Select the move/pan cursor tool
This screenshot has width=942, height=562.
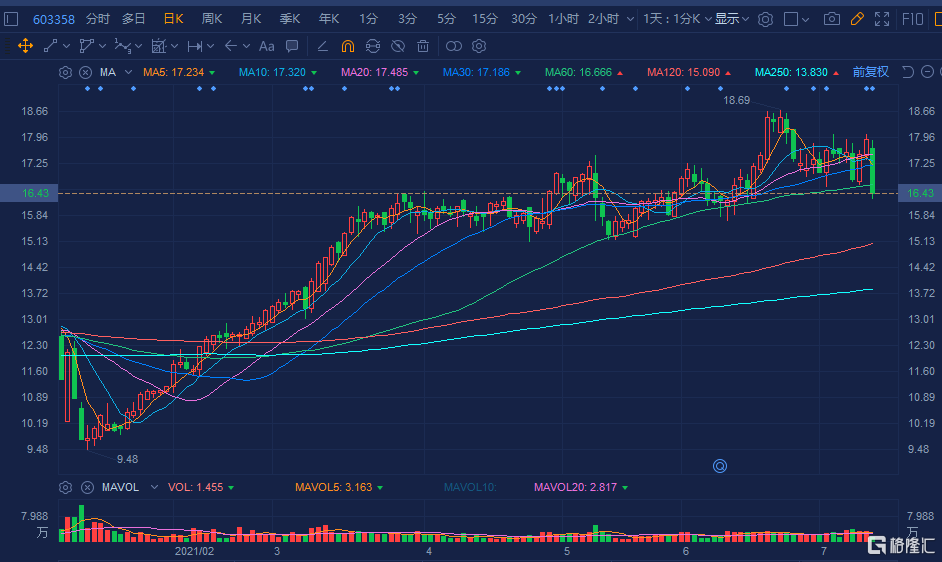click(25, 46)
